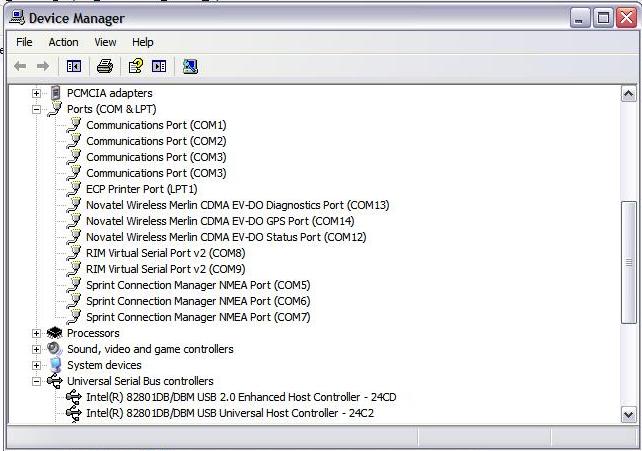The width and height of the screenshot is (642, 451).
Task: Select the Processors label
Action: (93, 333)
